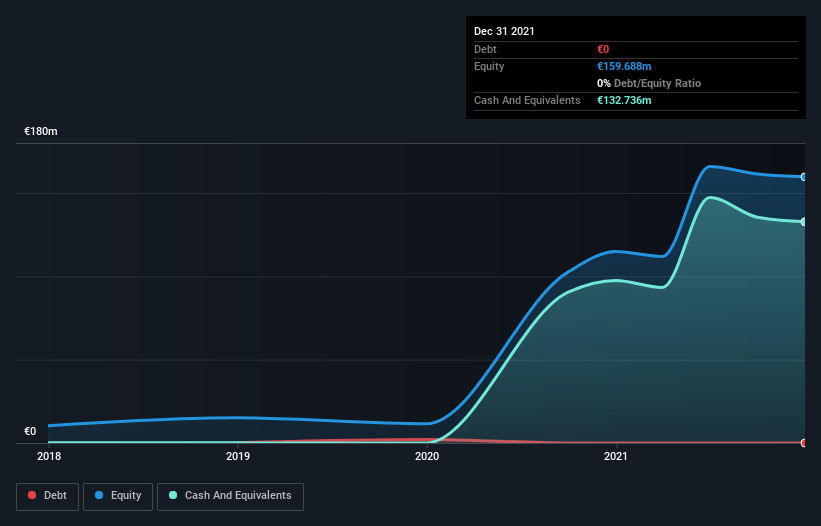Click the €180m y-axis label
This screenshot has width=821, height=526.
point(41,131)
